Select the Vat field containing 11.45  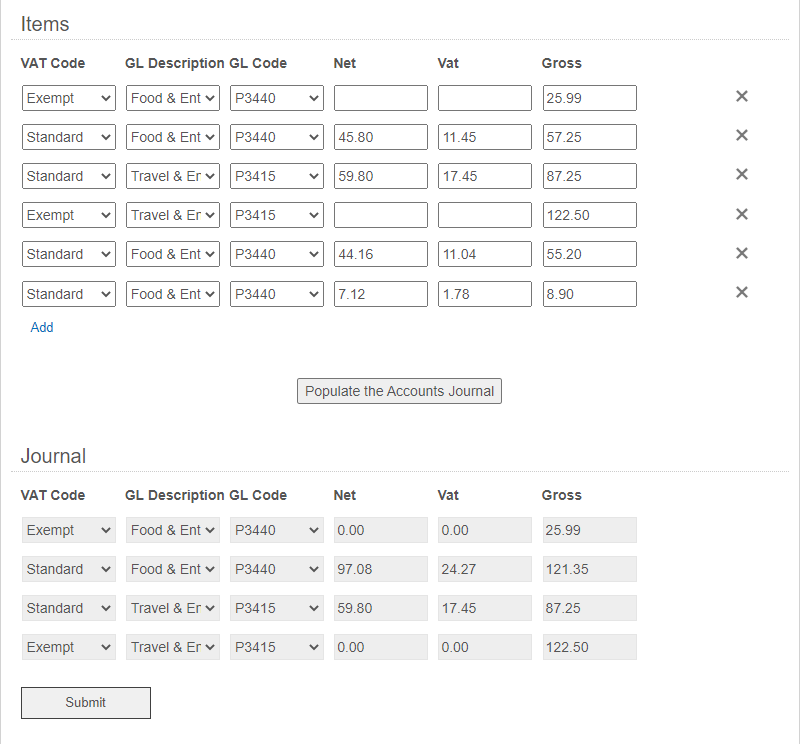(485, 137)
